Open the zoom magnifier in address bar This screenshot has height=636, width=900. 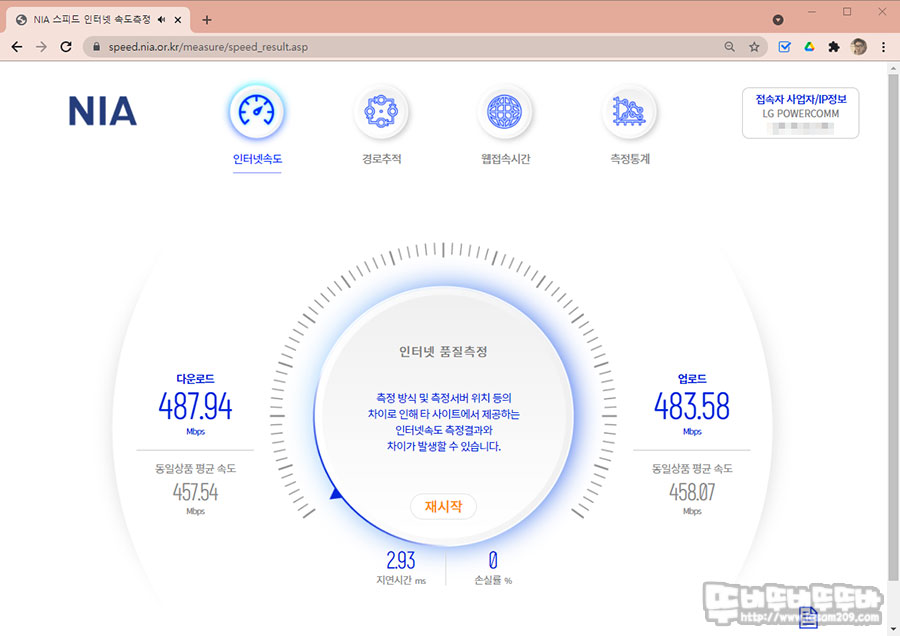(730, 47)
